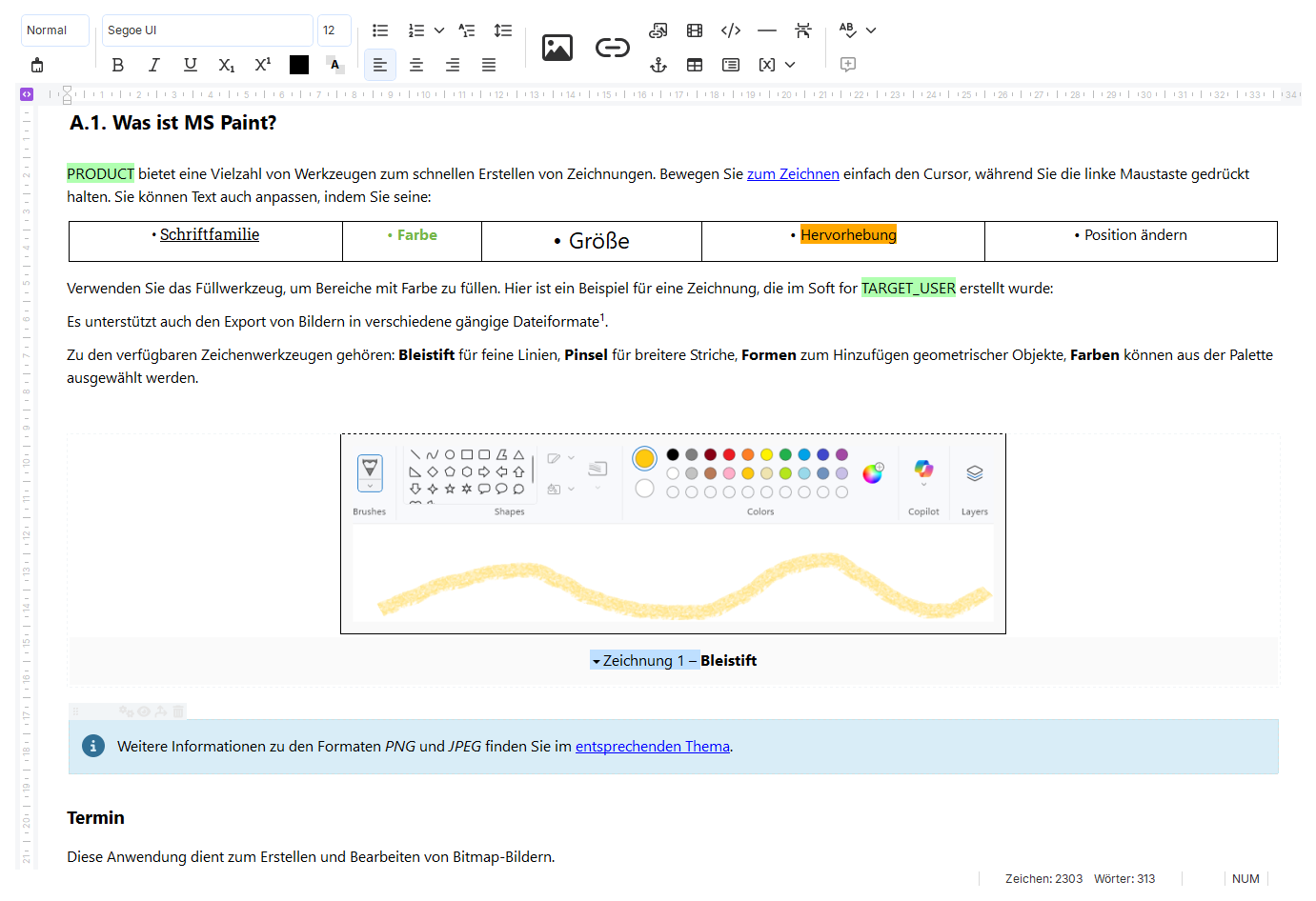Click the insert image icon

tap(557, 48)
